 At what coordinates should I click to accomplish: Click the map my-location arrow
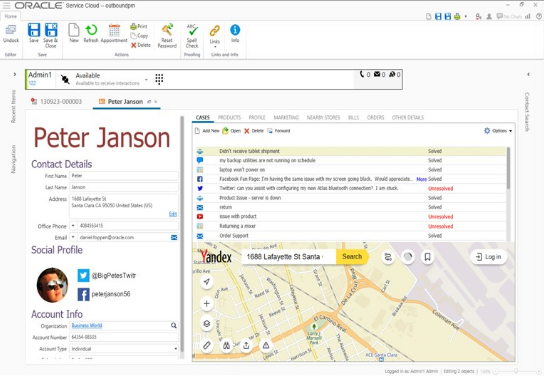pos(206,281)
